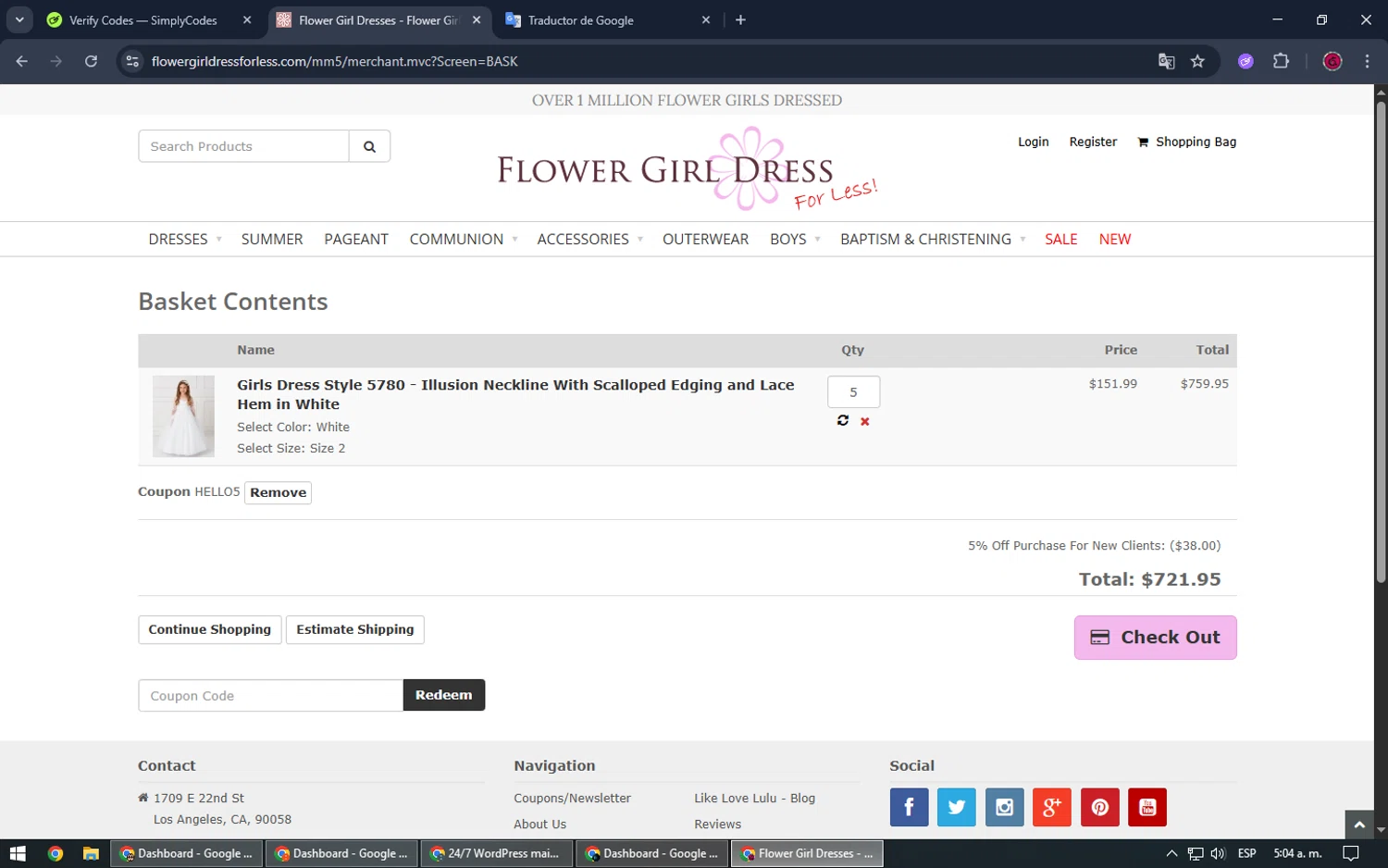Open the browser extensions puzzle icon
The image size is (1388, 868).
coord(1281,61)
